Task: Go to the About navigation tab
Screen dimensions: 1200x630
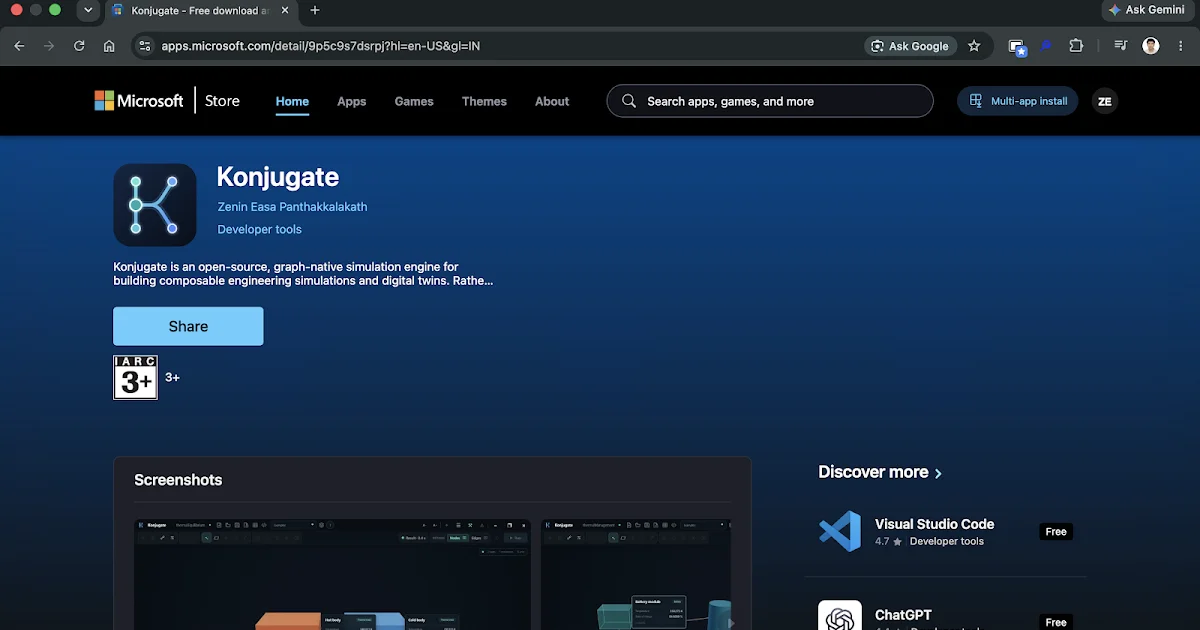Action: coord(552,101)
